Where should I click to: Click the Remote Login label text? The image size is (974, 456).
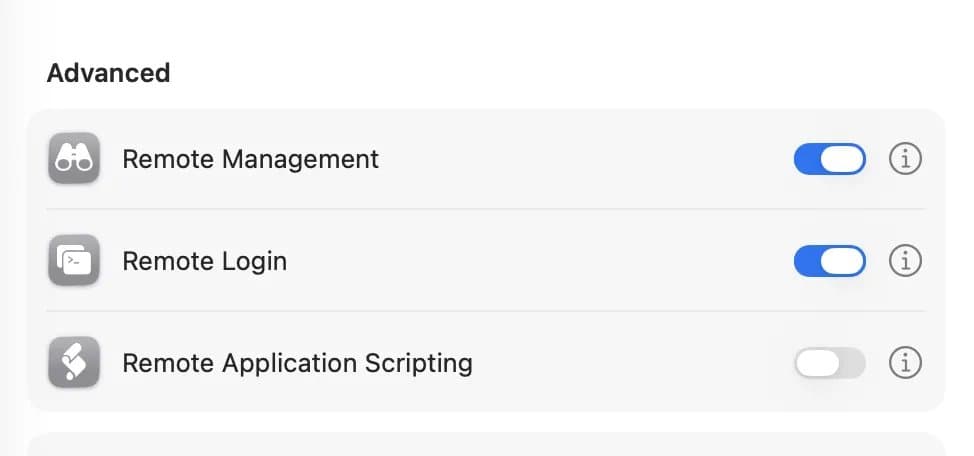click(x=204, y=261)
